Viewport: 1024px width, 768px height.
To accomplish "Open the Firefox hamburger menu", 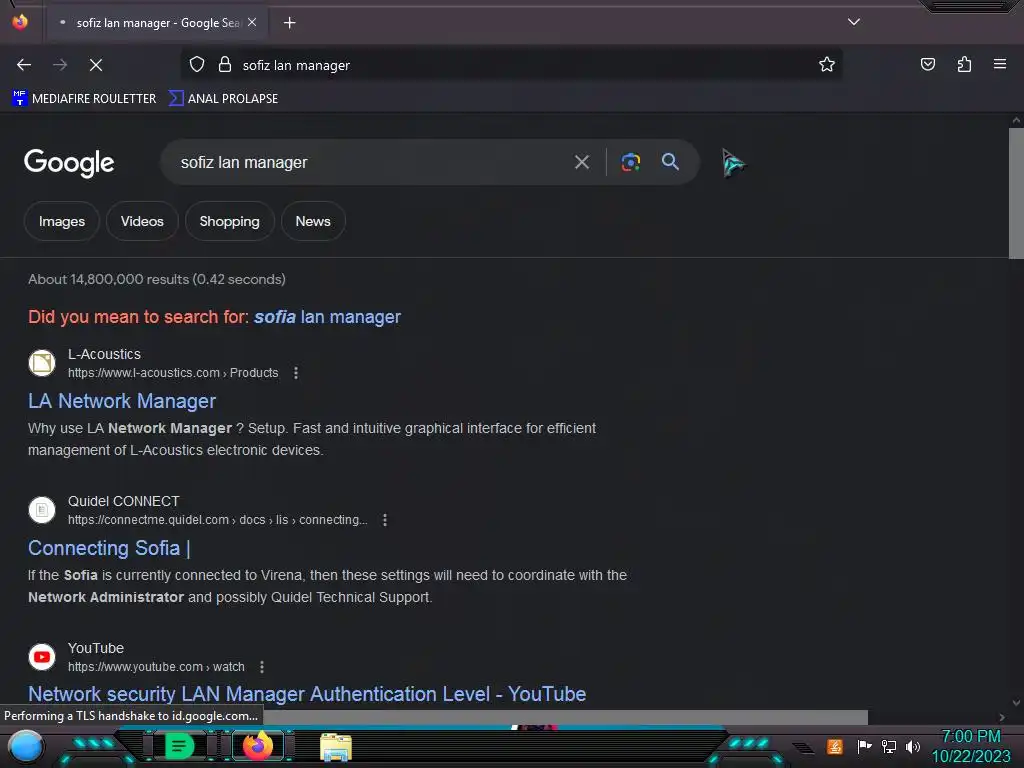I will coord(1000,64).
